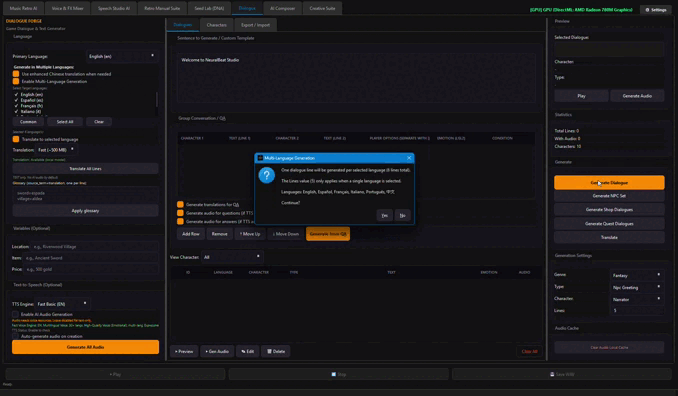Click the blue question mark icon
Screen dimensions: 678x396
tap(267, 175)
